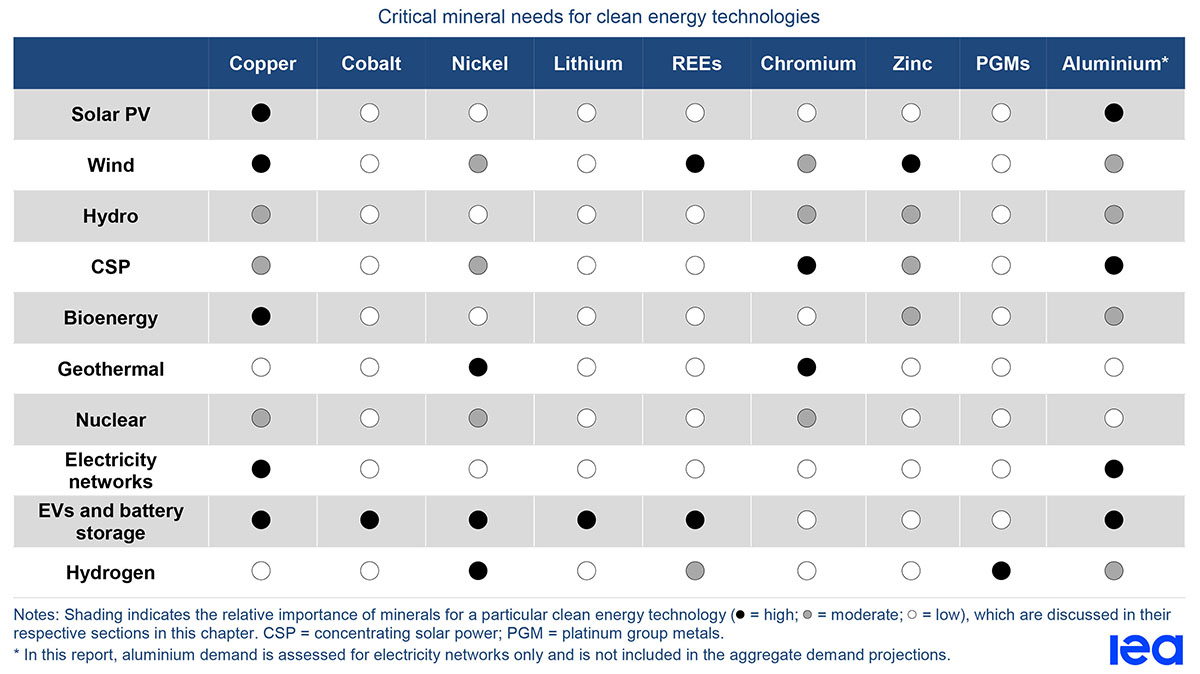Image resolution: width=1200 pixels, height=674 pixels.
Task: Click the black Zinc dot for Wind
Action: [x=911, y=164]
